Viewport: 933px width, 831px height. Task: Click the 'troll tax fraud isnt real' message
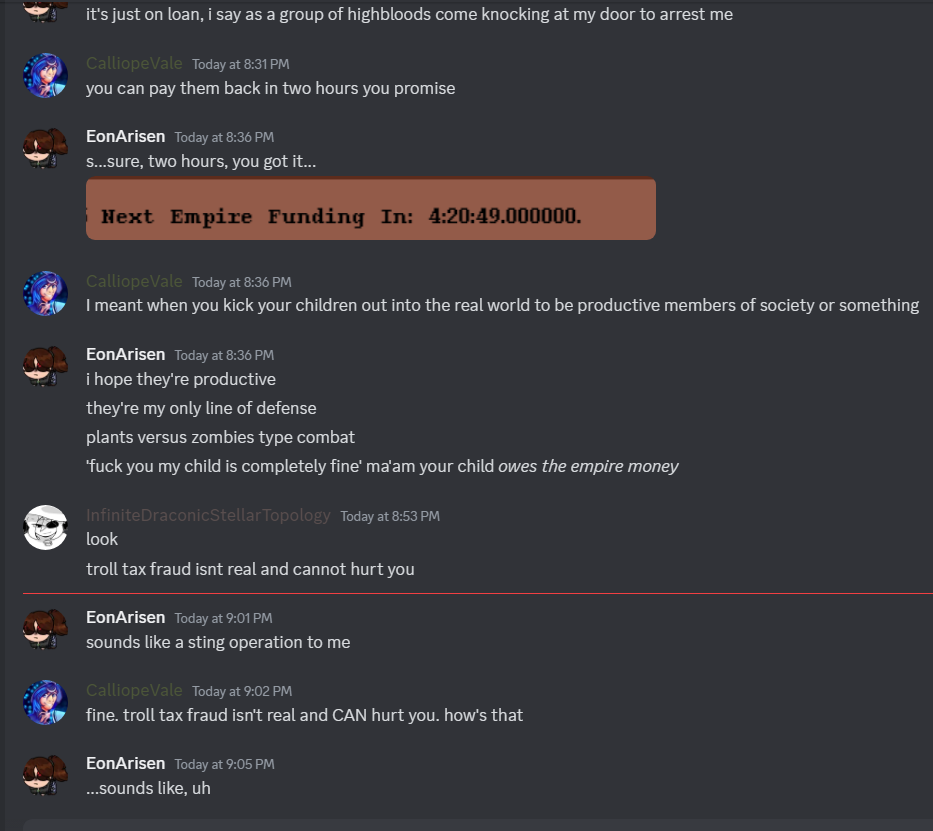click(250, 569)
